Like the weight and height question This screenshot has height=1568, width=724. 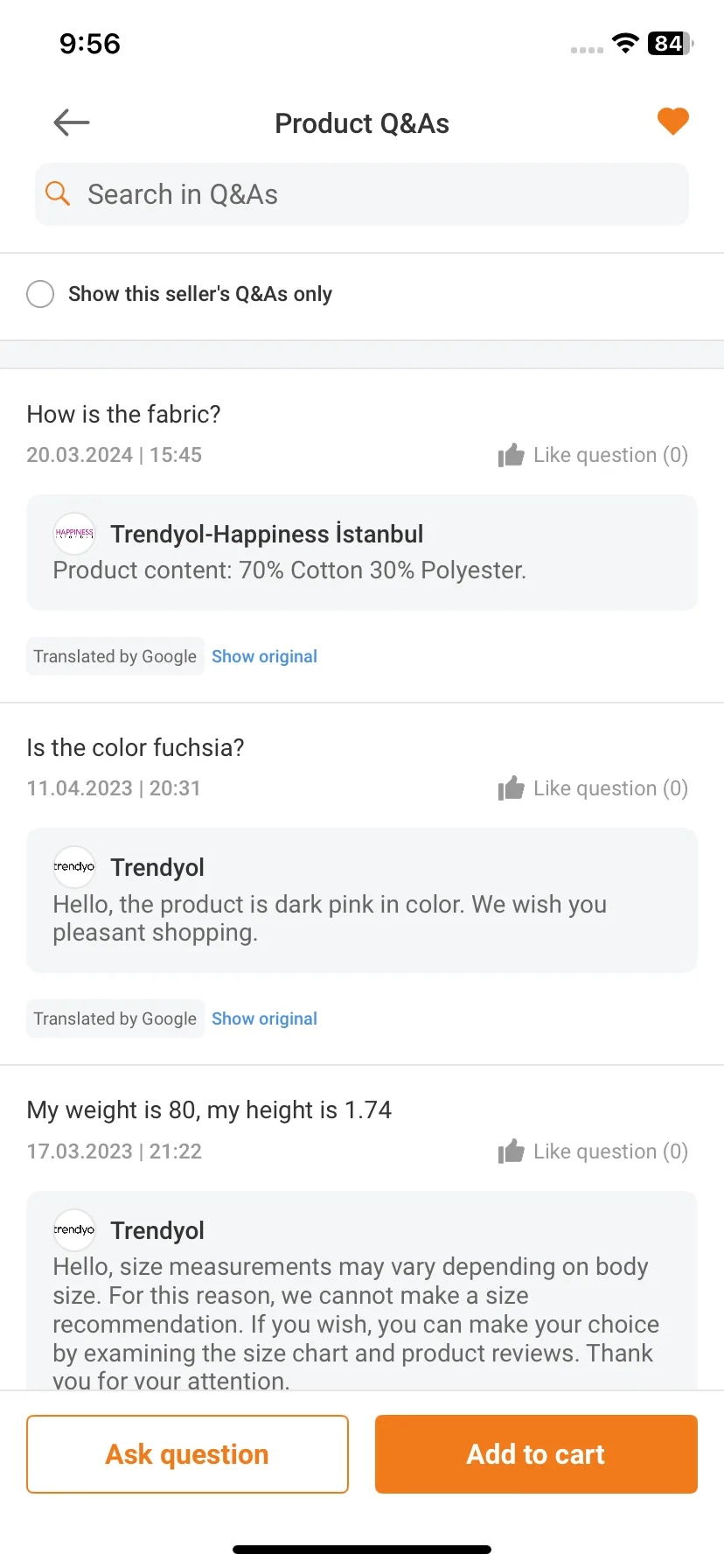click(593, 1151)
